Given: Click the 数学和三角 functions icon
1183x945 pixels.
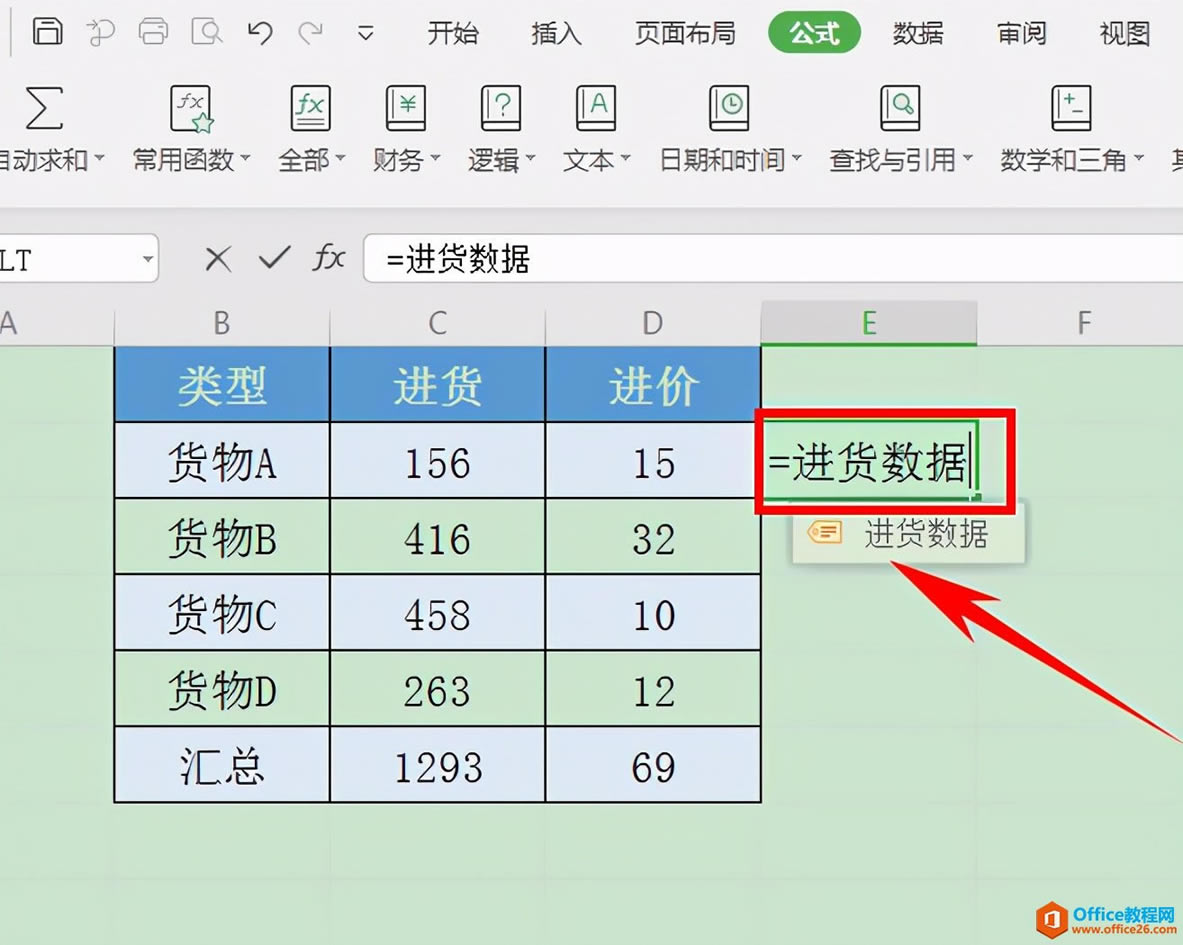Looking at the screenshot, I should [1071, 108].
